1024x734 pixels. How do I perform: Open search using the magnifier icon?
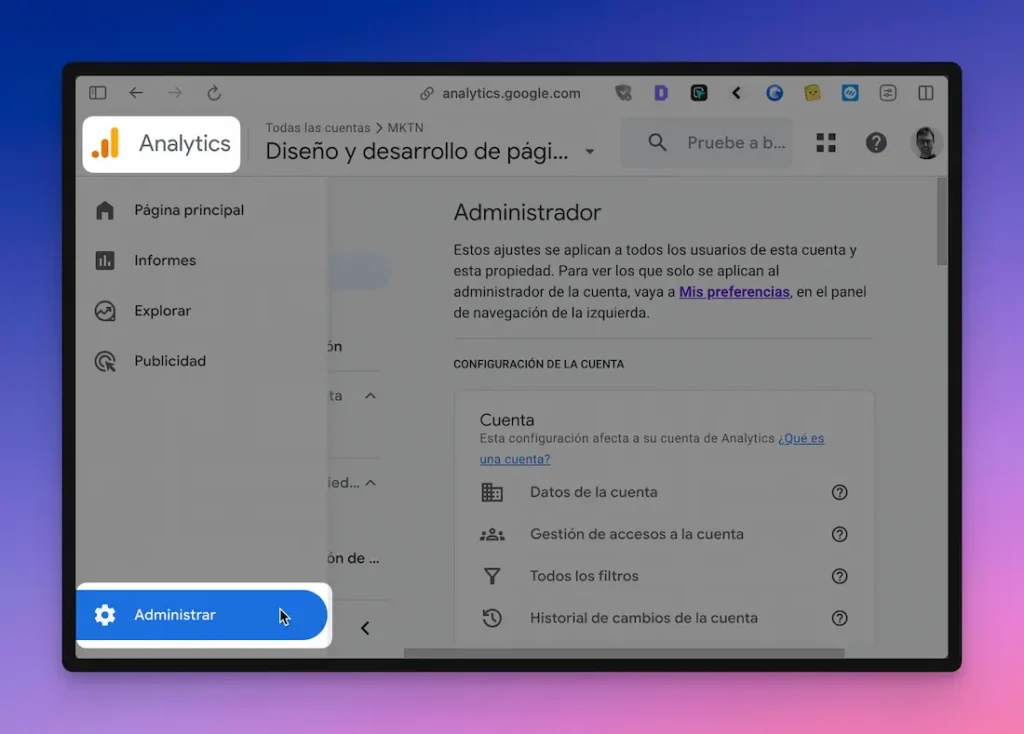click(x=656, y=142)
